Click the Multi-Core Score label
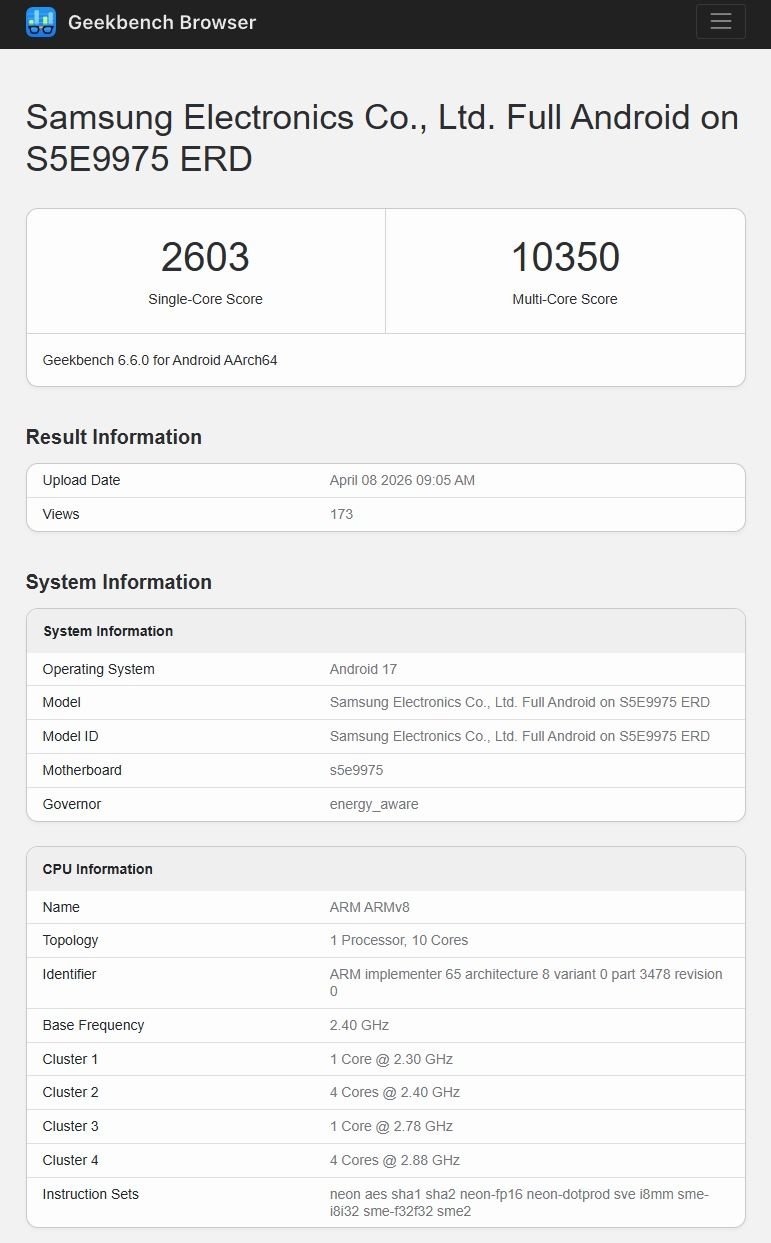Screen dimensions: 771x1243 coord(565,299)
